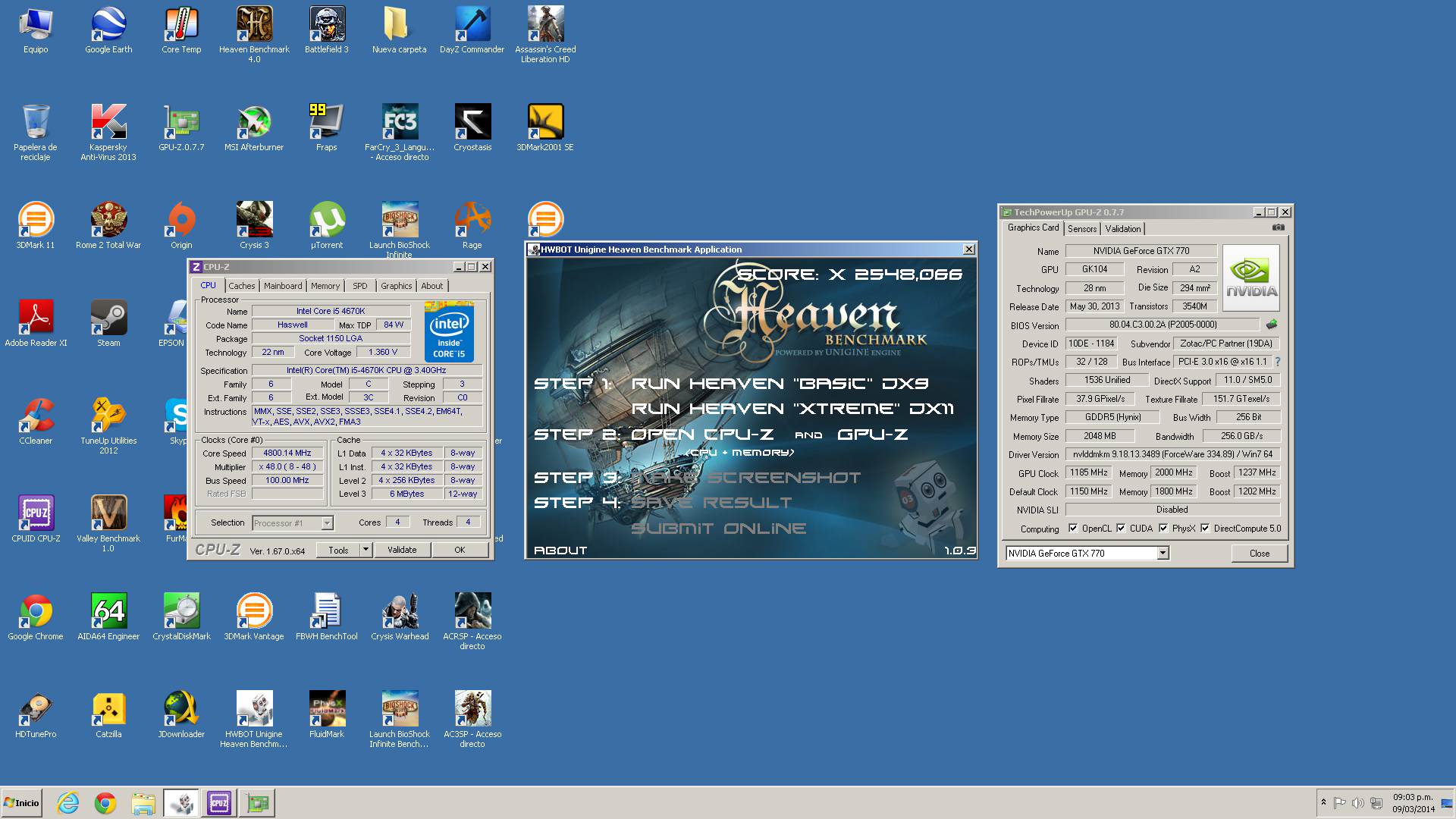The height and width of the screenshot is (819, 1456).
Task: Launch the Valley Benchmark 1.0 desktop icon
Action: pyautogui.click(x=108, y=523)
